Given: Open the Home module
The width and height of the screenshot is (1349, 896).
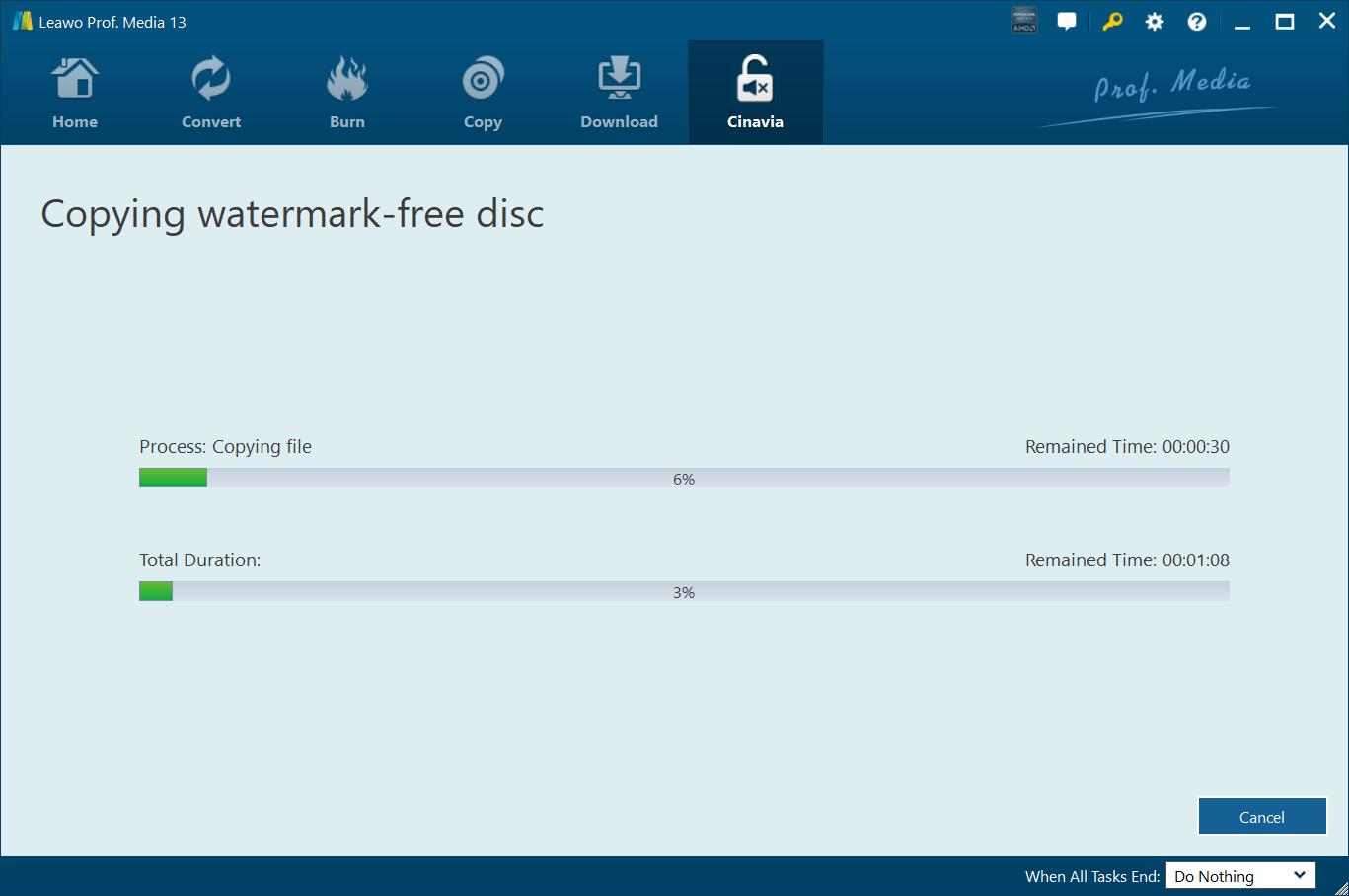Looking at the screenshot, I should pyautogui.click(x=75, y=93).
